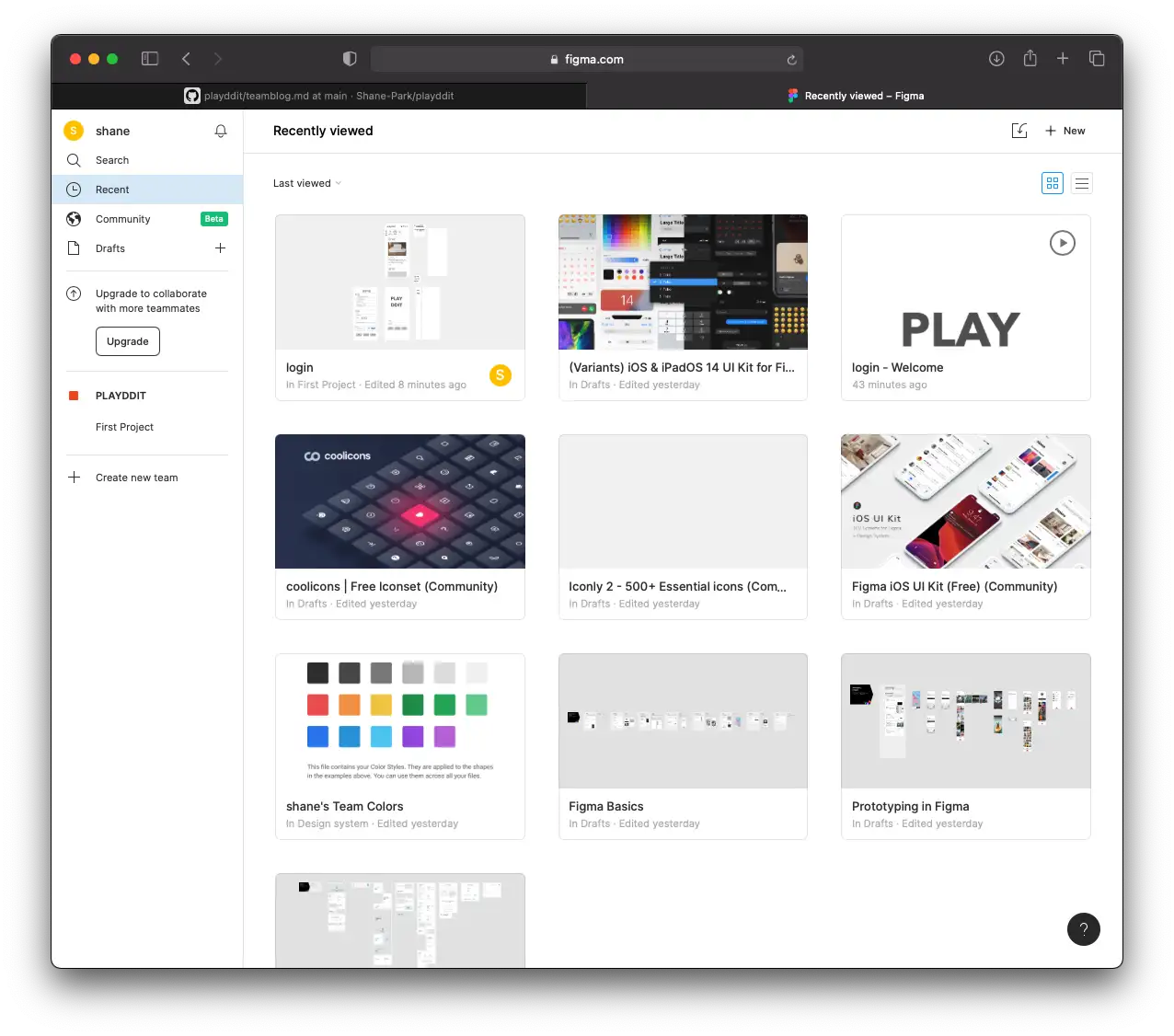Click the Recently viewed heading

[x=323, y=131]
